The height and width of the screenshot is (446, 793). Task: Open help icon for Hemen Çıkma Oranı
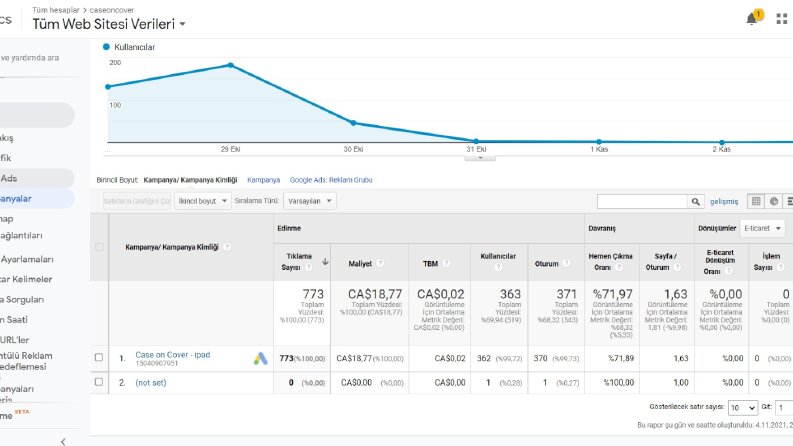[619, 267]
